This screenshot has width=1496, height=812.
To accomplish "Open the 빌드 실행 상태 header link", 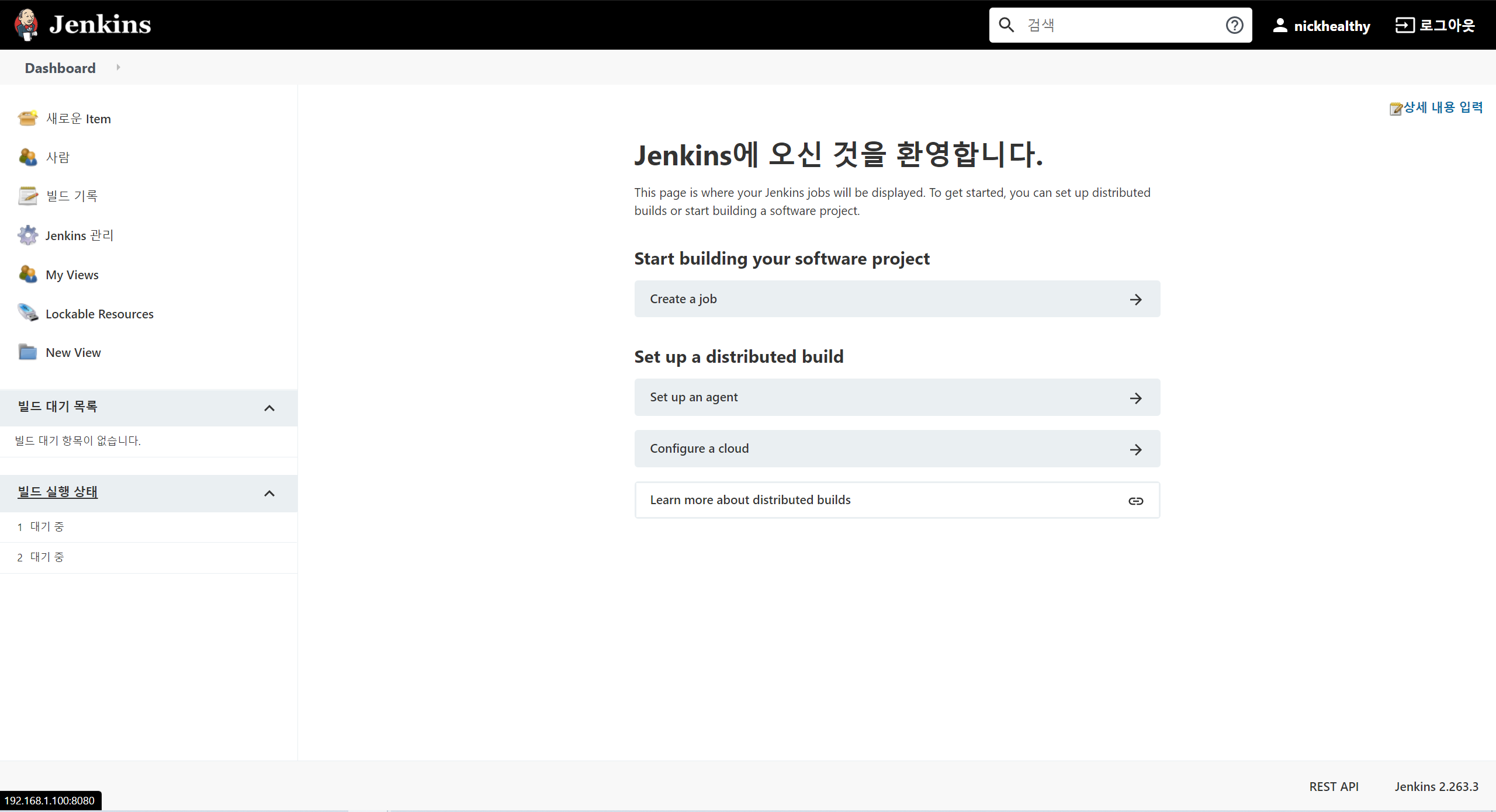I will click(57, 492).
